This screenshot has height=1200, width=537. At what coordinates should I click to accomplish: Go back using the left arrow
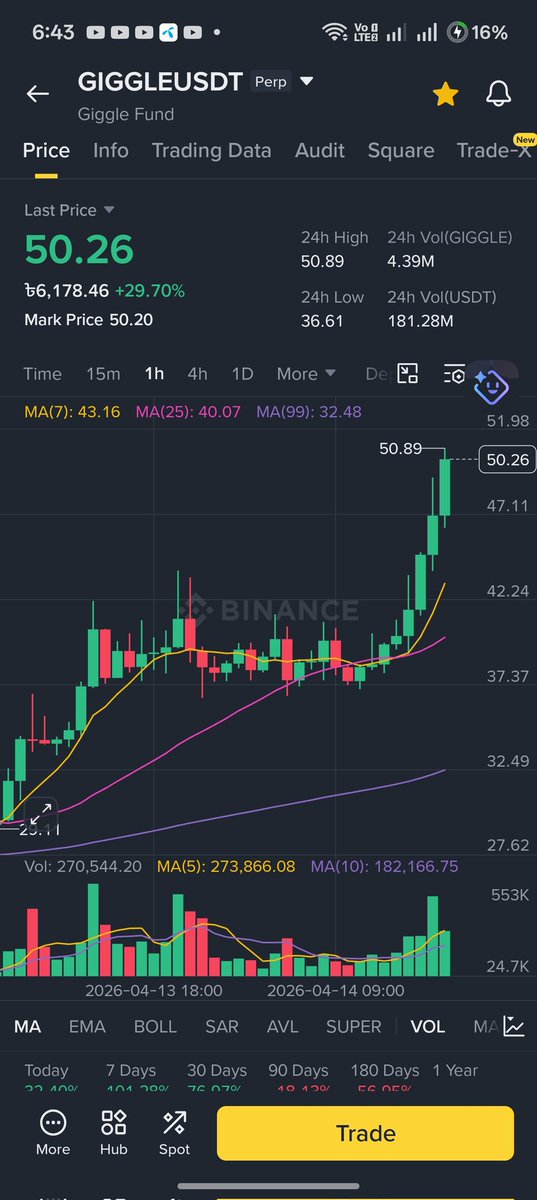(38, 94)
